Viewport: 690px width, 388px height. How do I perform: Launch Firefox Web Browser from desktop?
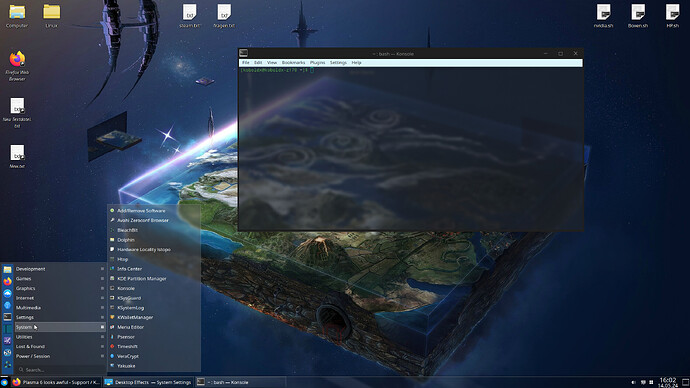(17, 66)
